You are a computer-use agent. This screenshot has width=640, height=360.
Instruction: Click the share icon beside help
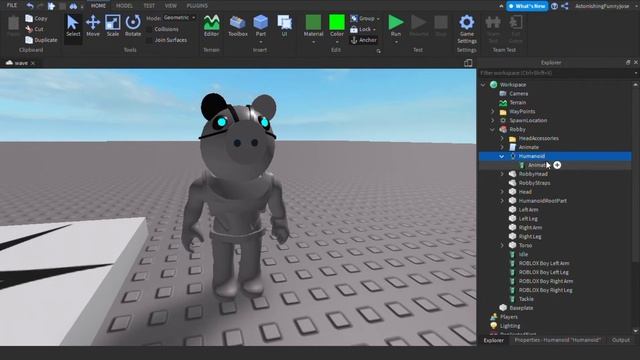(564, 6)
